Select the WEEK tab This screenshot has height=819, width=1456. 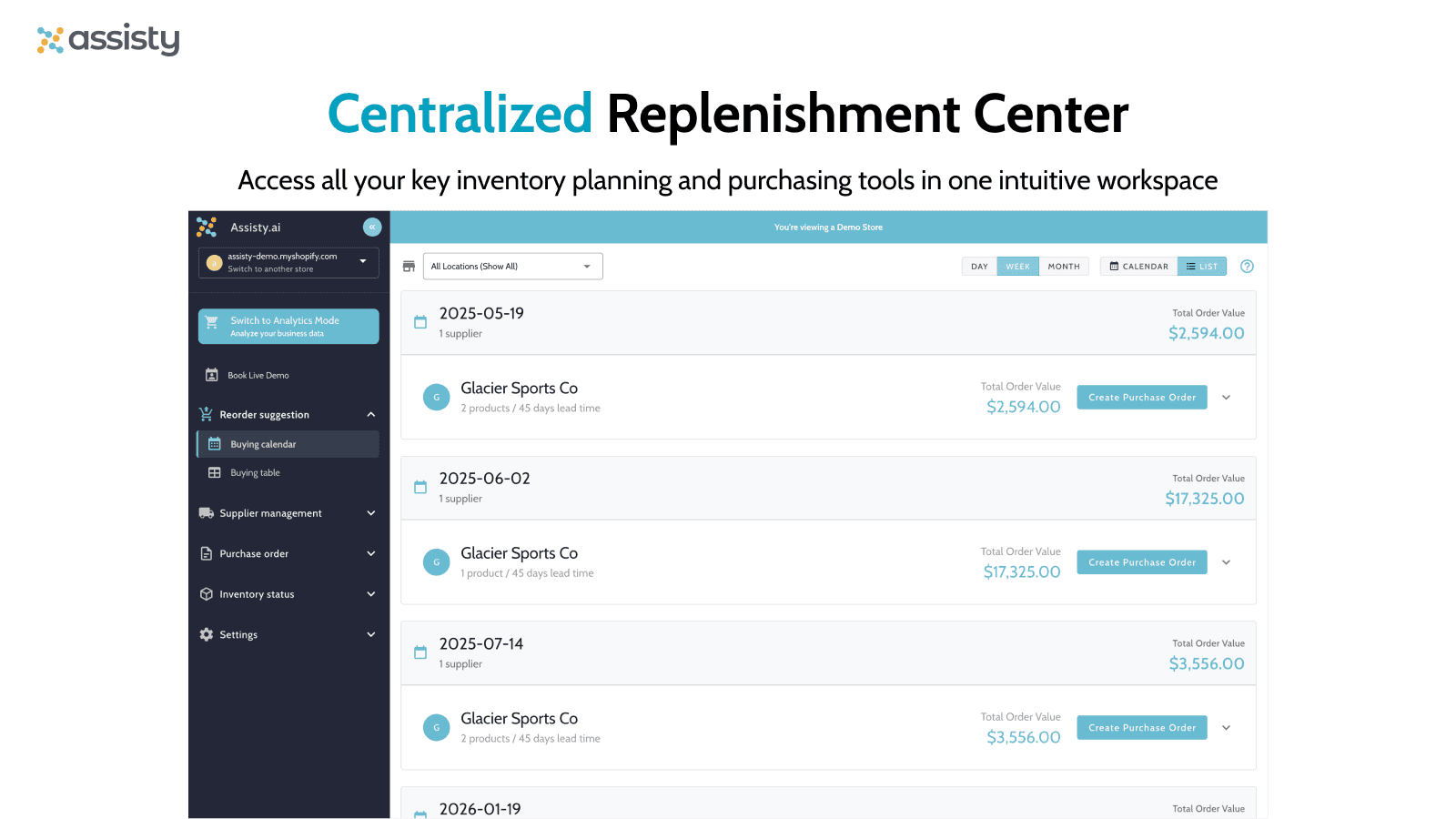[x=1018, y=266]
